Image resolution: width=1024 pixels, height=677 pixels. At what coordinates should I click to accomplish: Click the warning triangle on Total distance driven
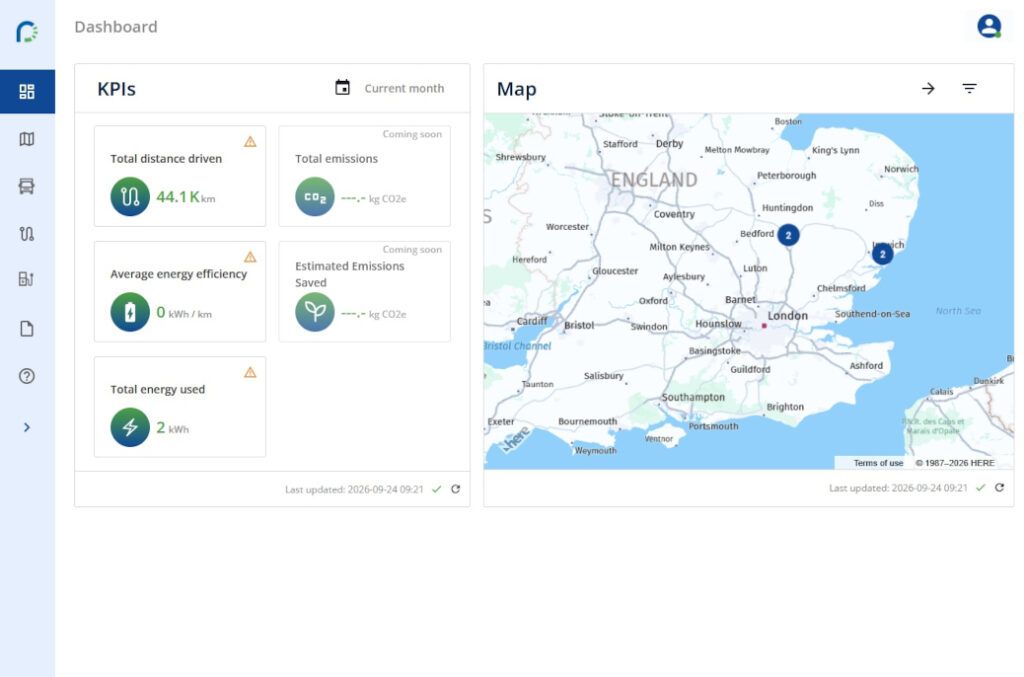(250, 142)
